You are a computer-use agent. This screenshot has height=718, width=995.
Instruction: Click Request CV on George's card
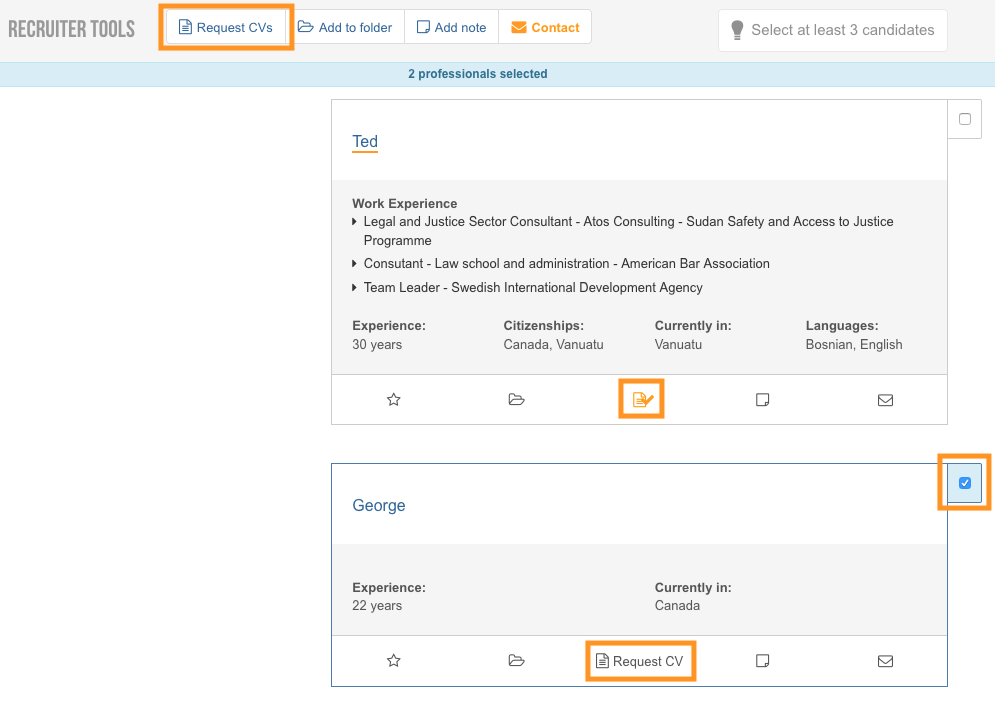tap(640, 661)
